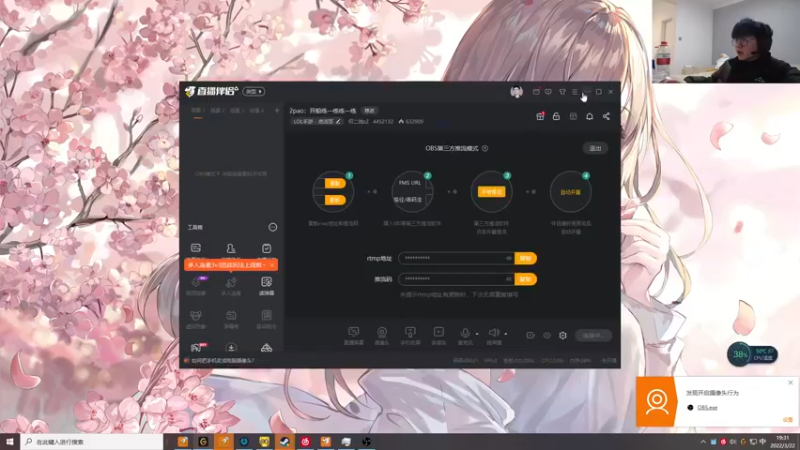Copy the stream key with orange button
The height and width of the screenshot is (450, 800).
(x=526, y=279)
